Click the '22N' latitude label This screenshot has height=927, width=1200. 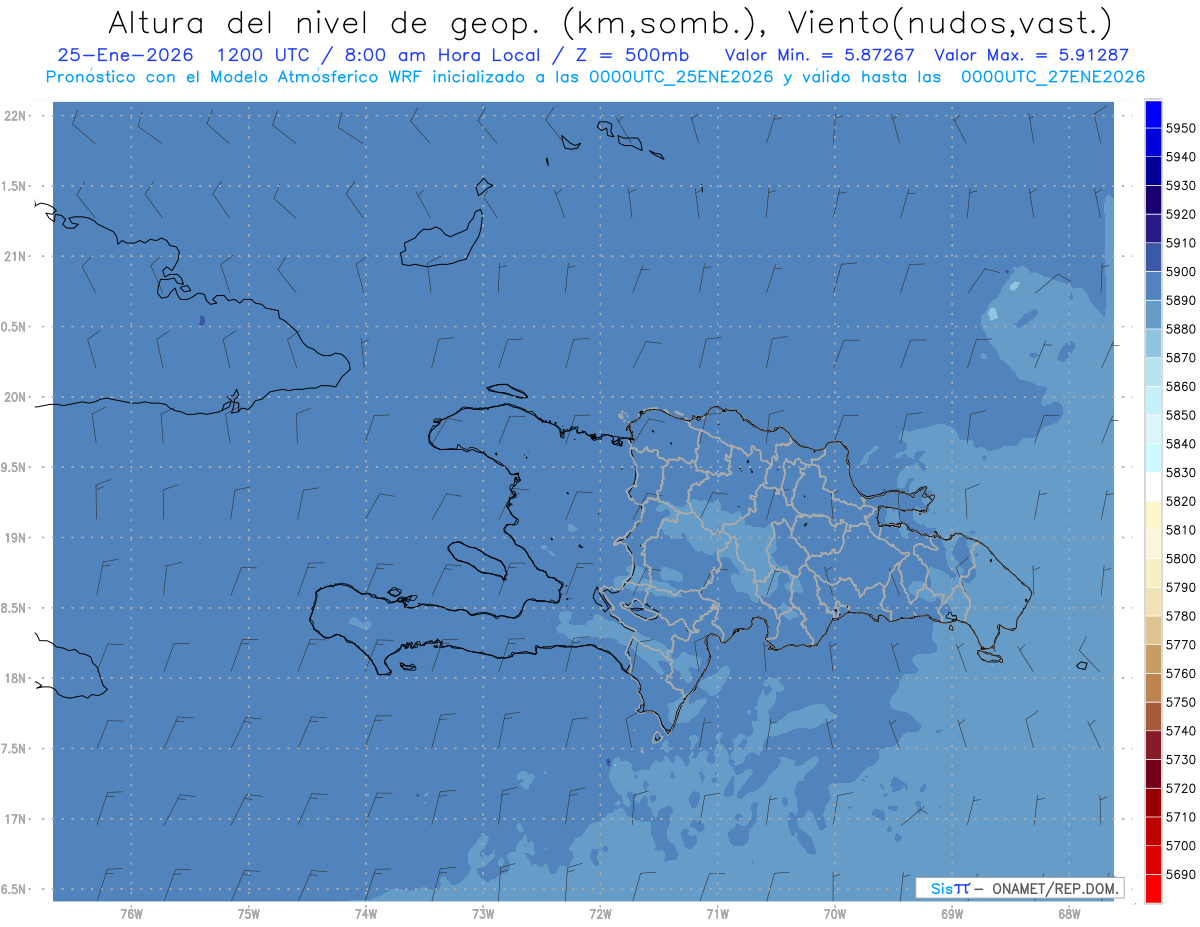pyautogui.click(x=15, y=115)
